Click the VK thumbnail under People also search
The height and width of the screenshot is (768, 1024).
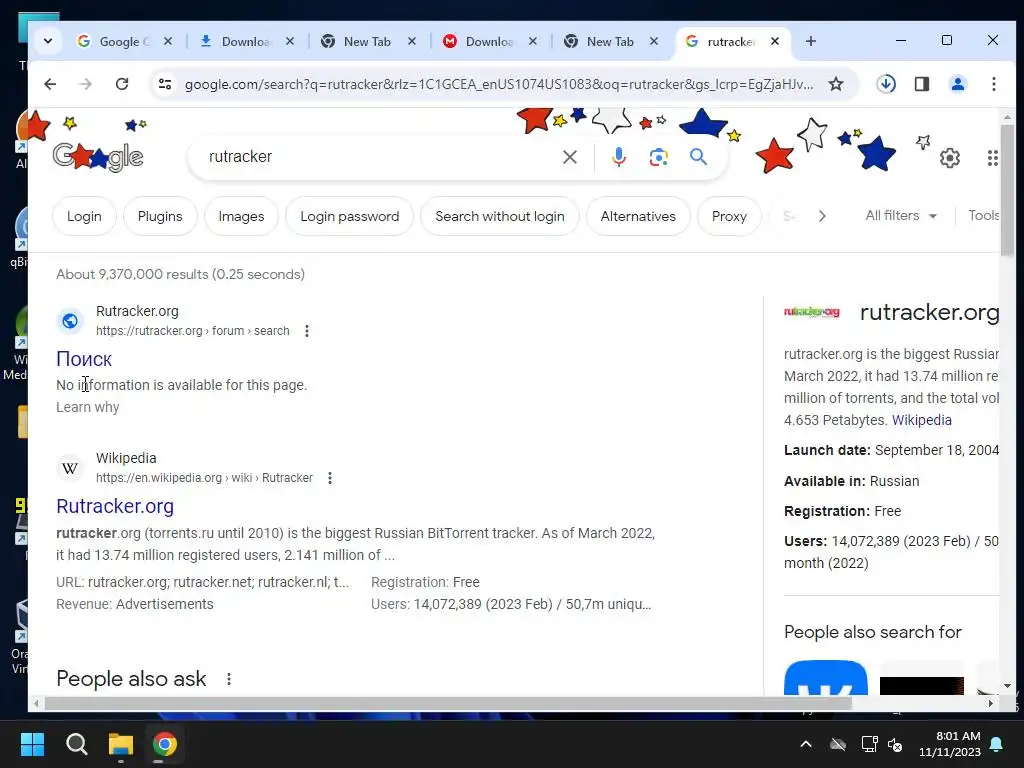825,677
